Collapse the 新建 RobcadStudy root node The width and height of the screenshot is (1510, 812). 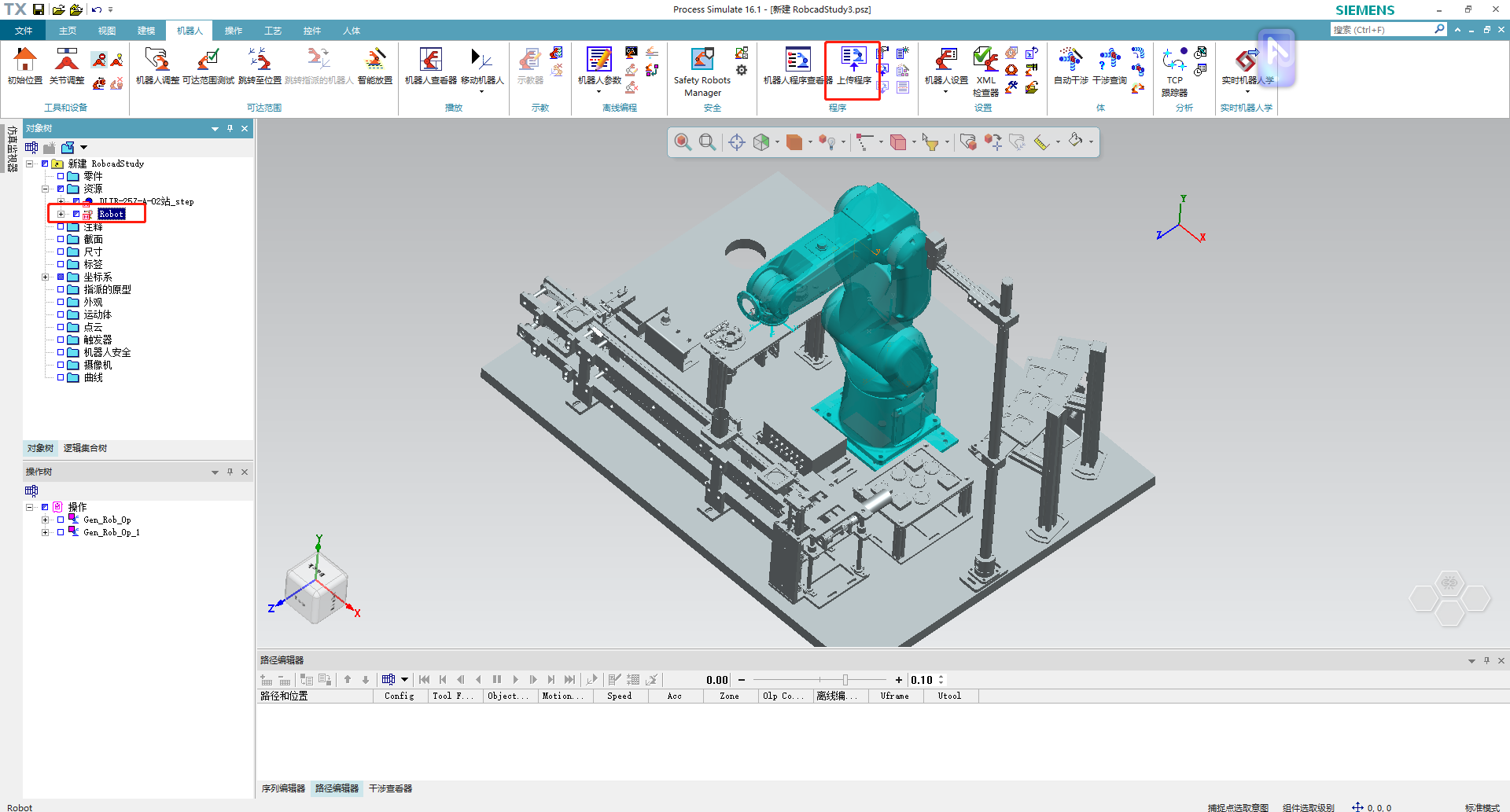point(29,164)
